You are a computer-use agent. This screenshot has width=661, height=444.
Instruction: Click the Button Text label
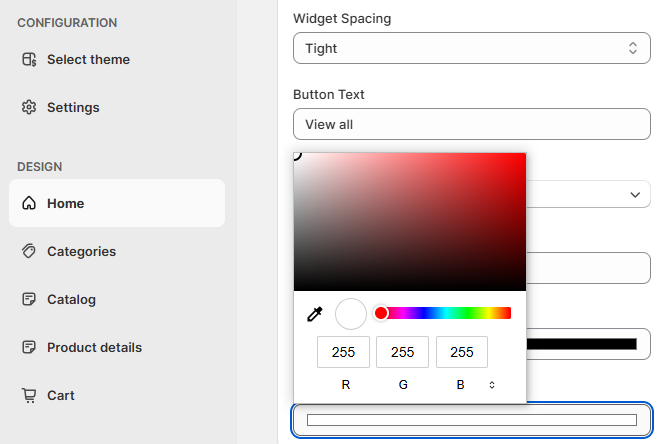coord(328,94)
